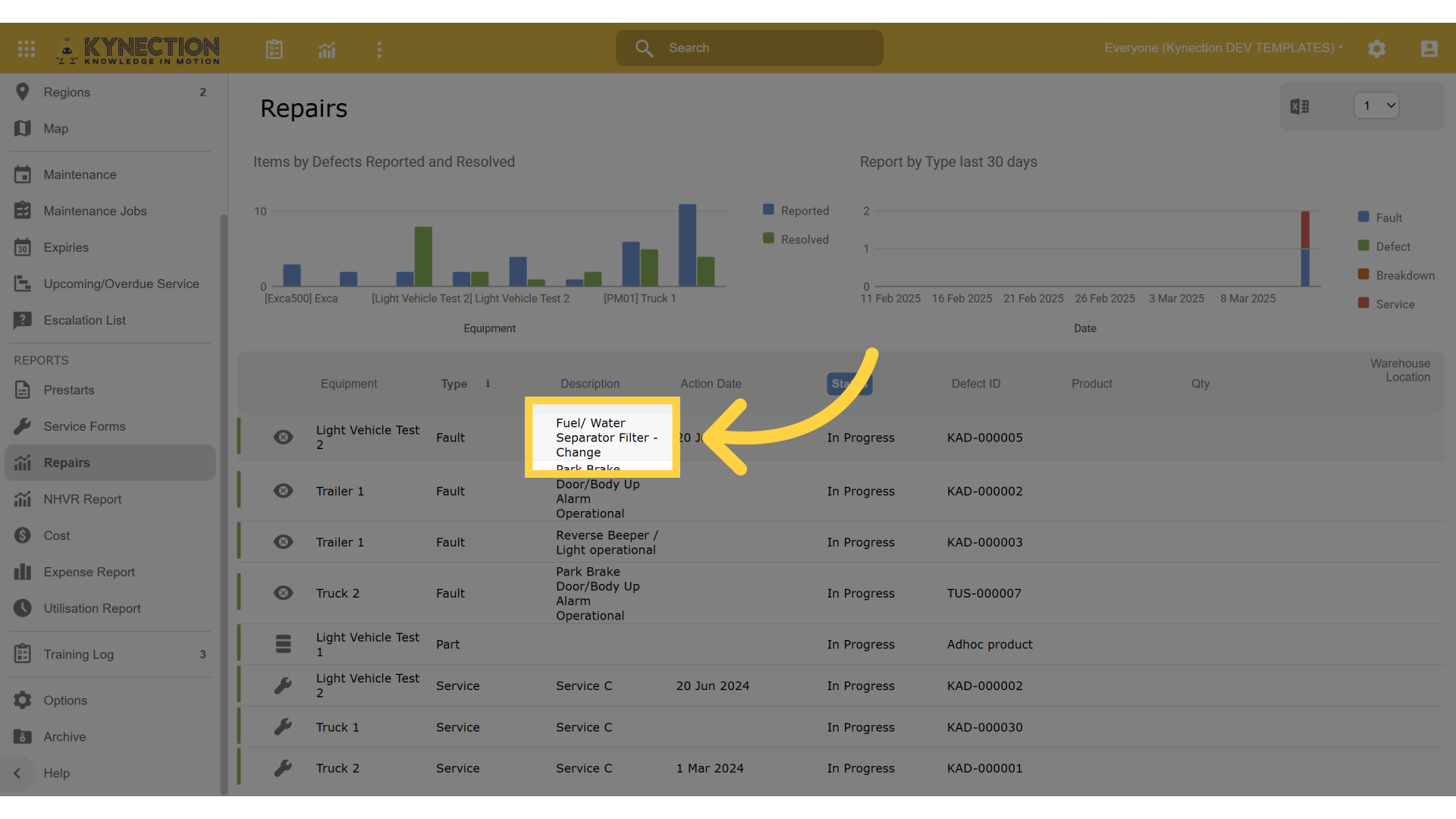Image resolution: width=1456 pixels, height=819 pixels.
Task: Toggle eye icon on Light Vehicle Test 2 fault row
Action: pyautogui.click(x=283, y=438)
